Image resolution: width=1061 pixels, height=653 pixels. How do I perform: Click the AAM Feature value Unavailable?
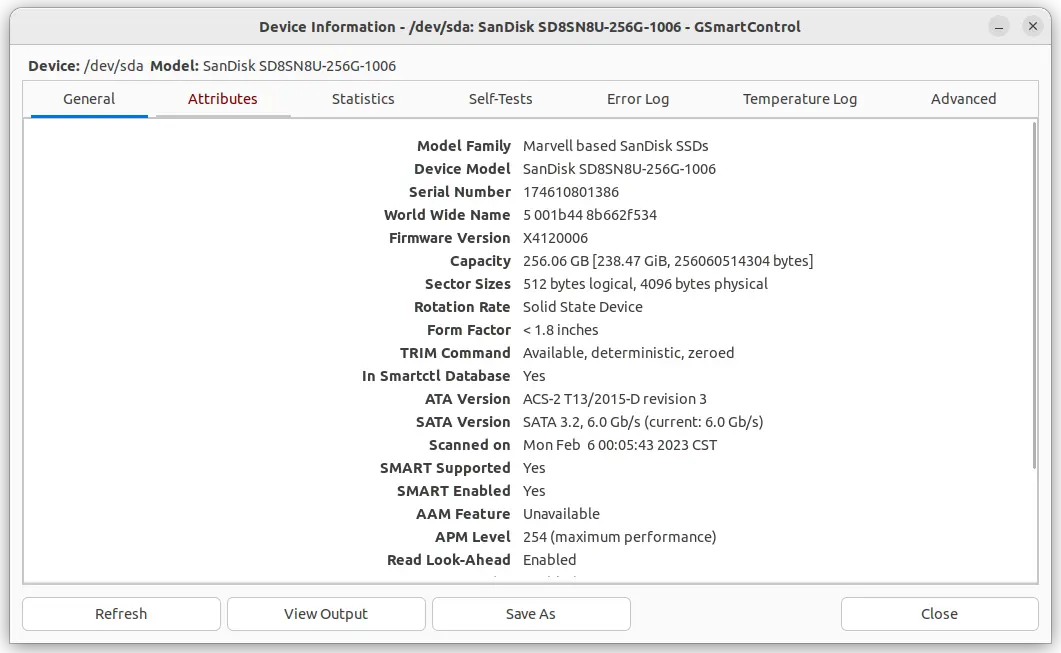561,514
